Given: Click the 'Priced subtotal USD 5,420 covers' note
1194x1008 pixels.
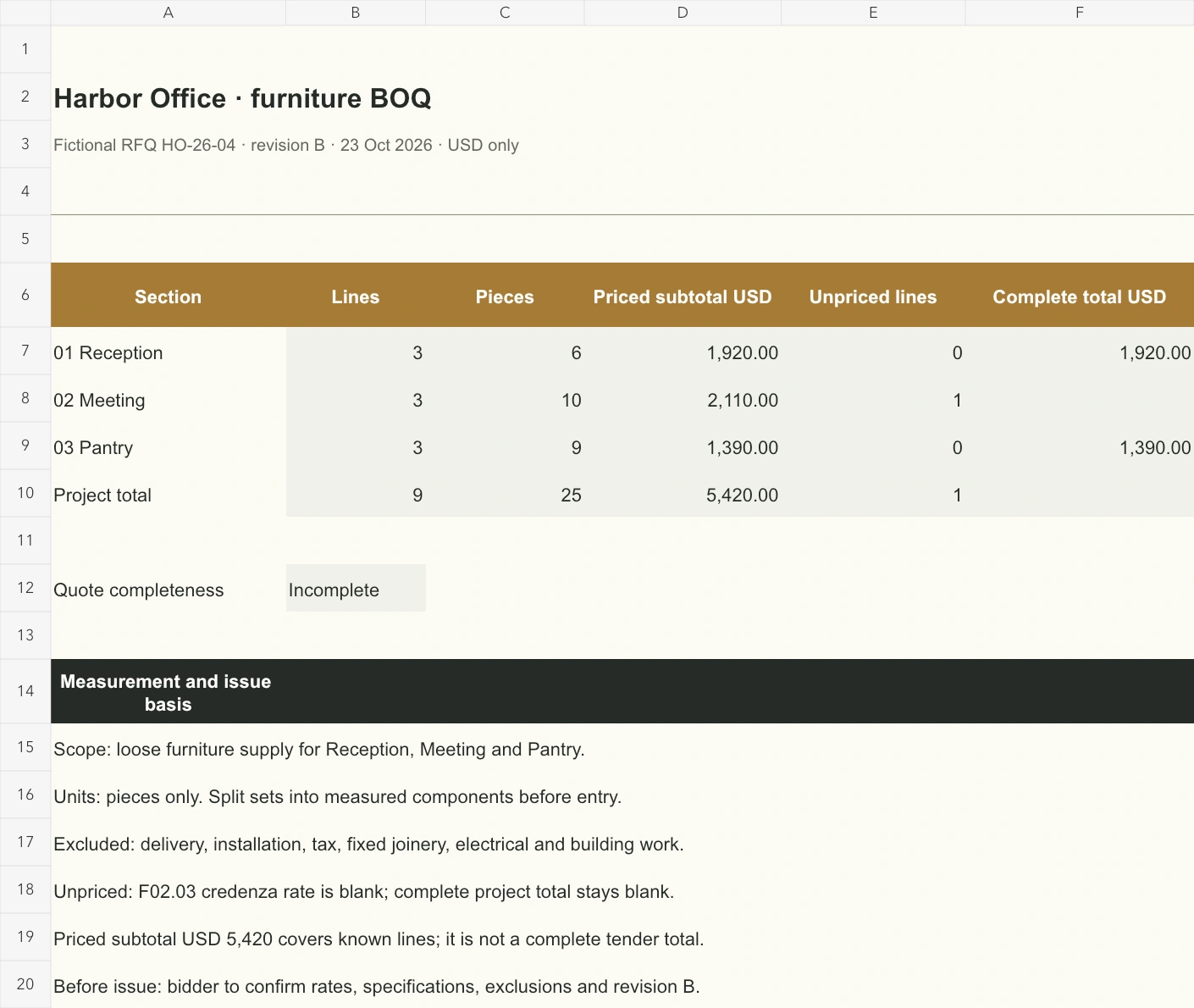Looking at the screenshot, I should pos(379,939).
